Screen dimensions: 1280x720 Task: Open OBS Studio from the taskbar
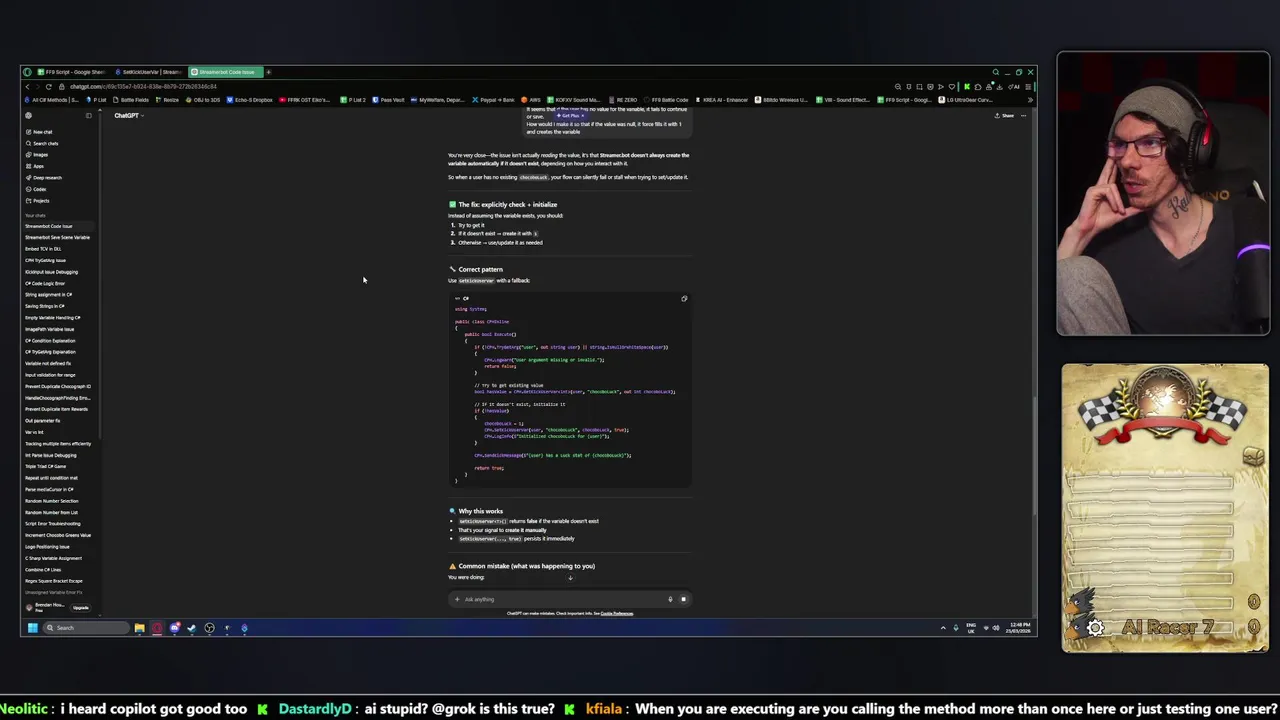(x=209, y=628)
